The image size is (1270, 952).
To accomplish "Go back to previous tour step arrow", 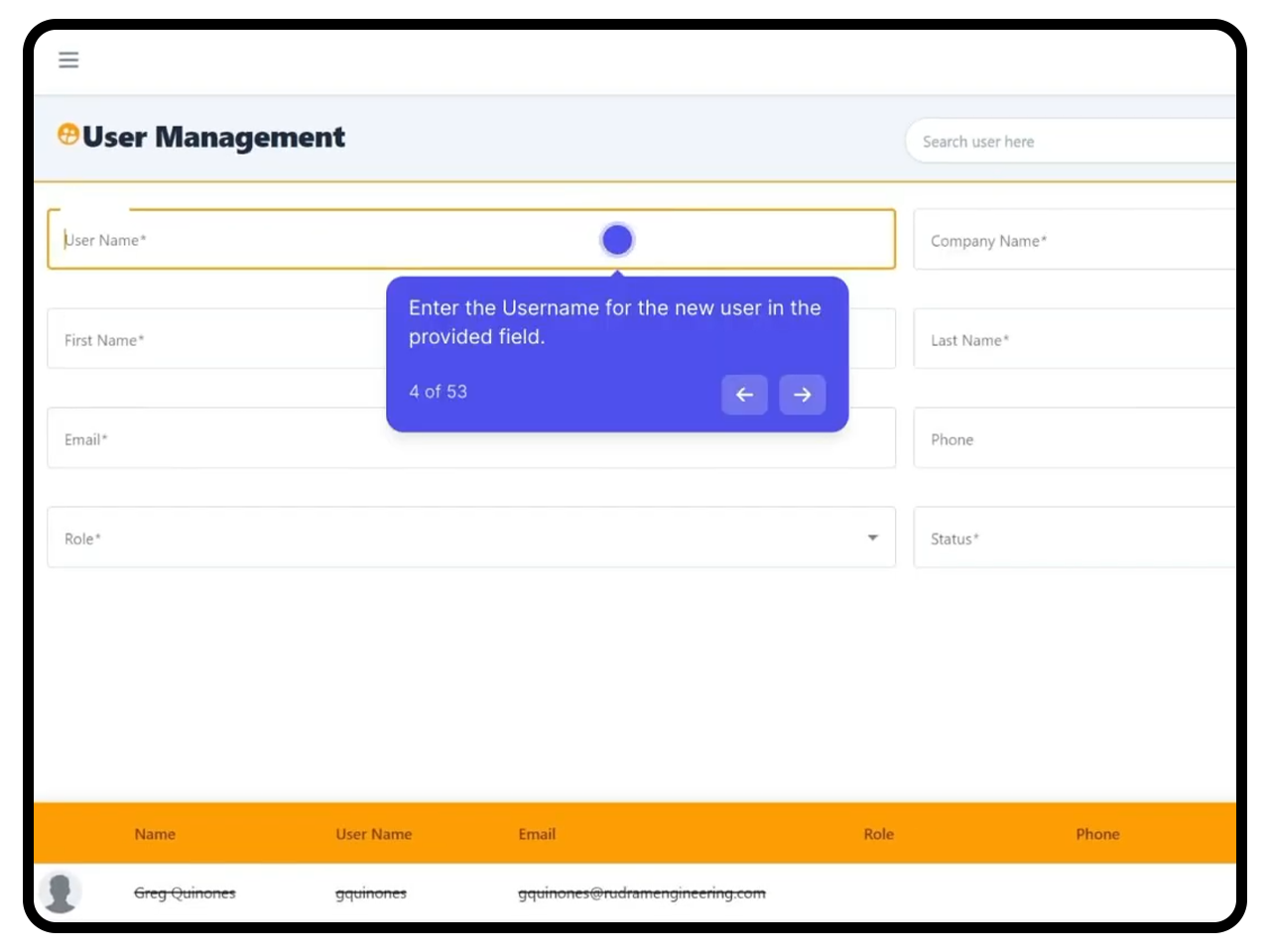I will pyautogui.click(x=744, y=395).
